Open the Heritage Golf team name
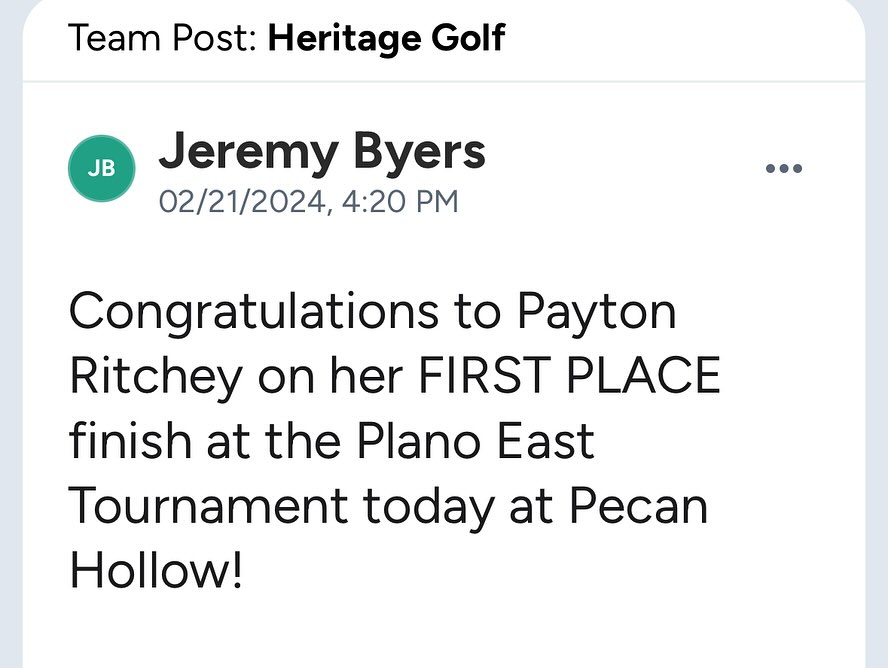This screenshot has width=888, height=668. pos(387,39)
